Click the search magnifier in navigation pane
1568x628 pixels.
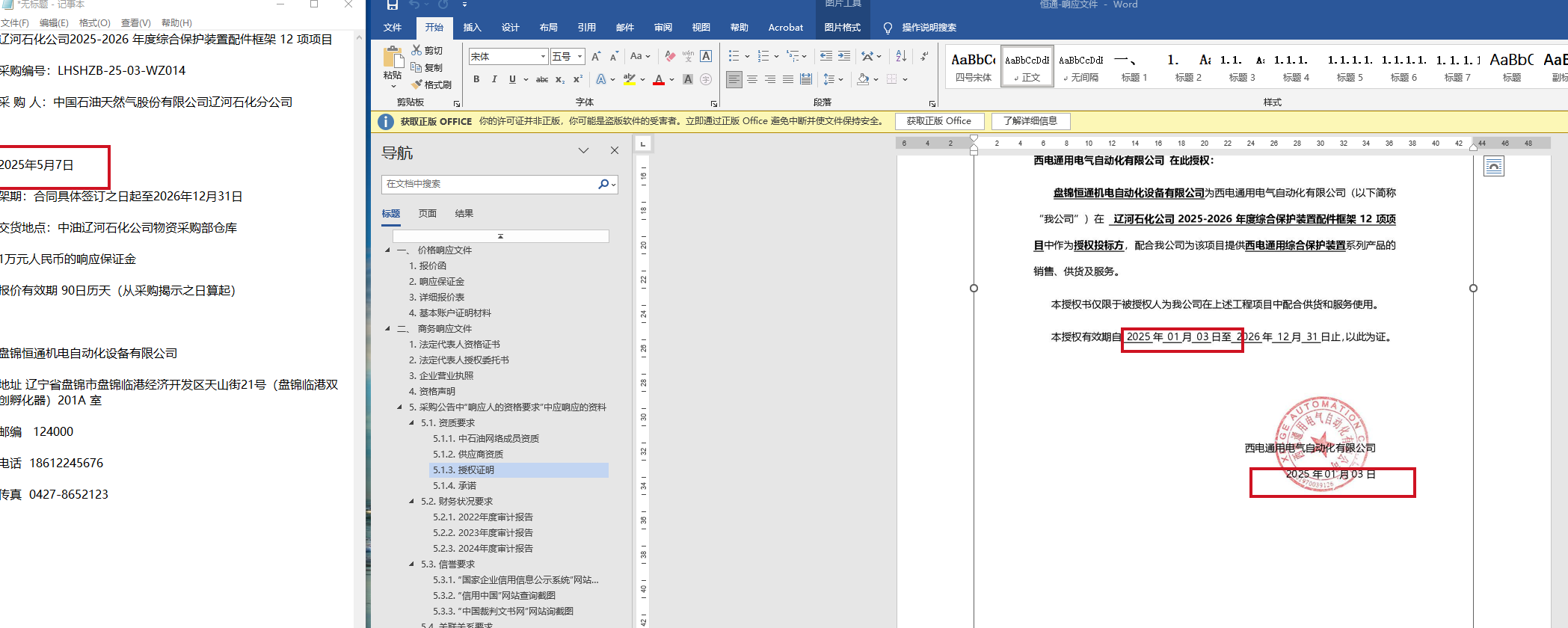pyautogui.click(x=603, y=184)
